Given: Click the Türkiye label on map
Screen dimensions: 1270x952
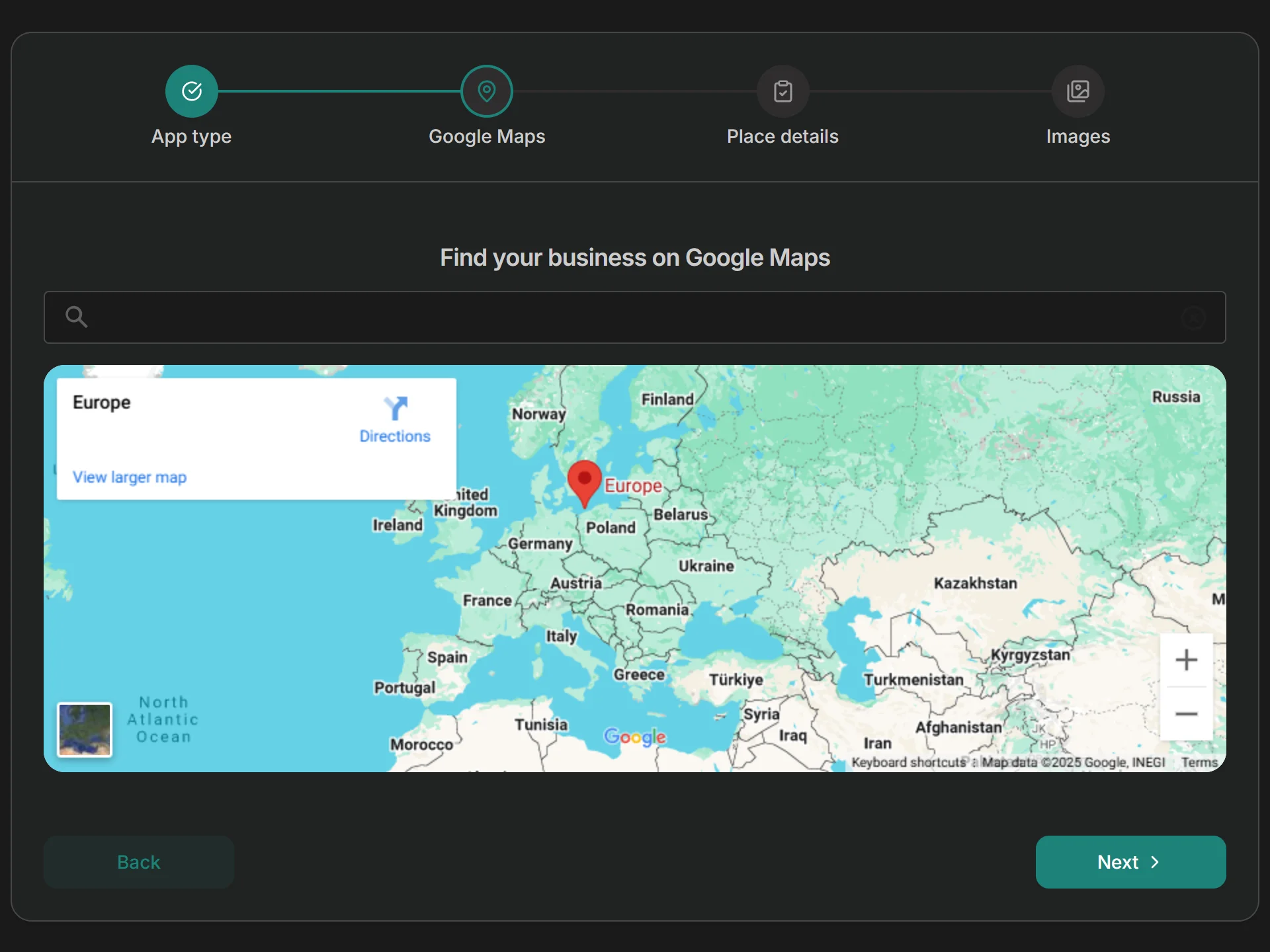Looking at the screenshot, I should 736,680.
